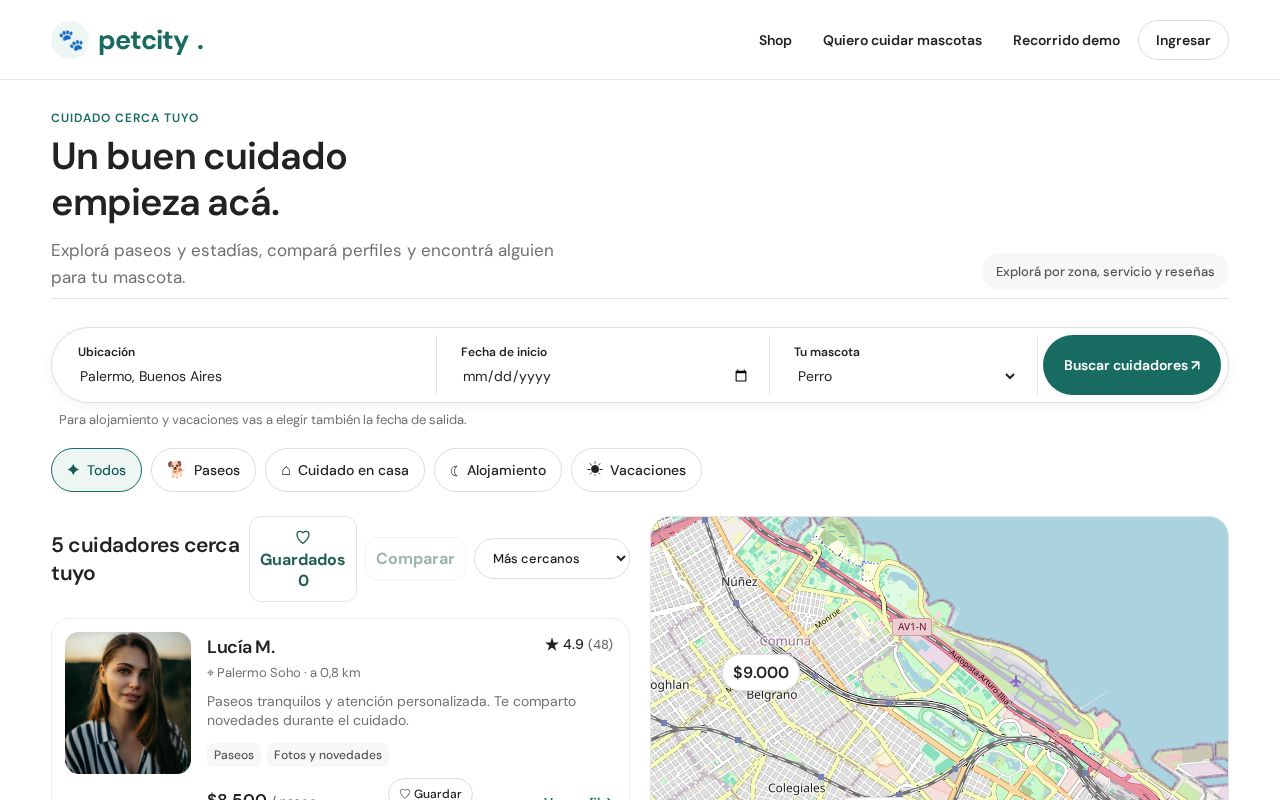Click the Comparar button
1280x800 pixels.
(415, 558)
